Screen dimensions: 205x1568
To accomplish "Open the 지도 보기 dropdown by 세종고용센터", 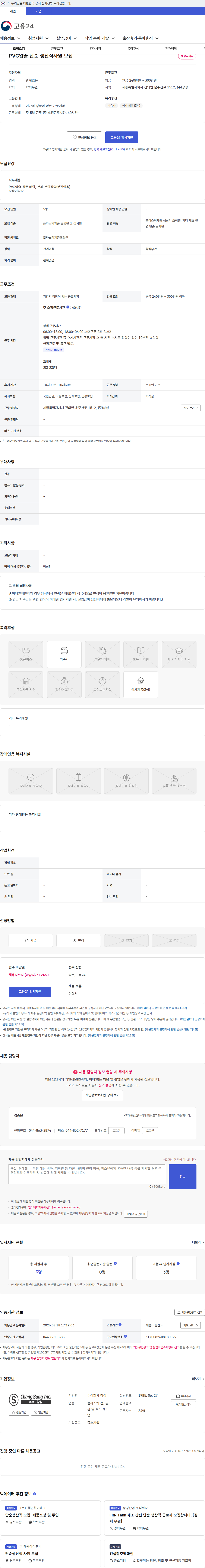I will click(190, 1325).
